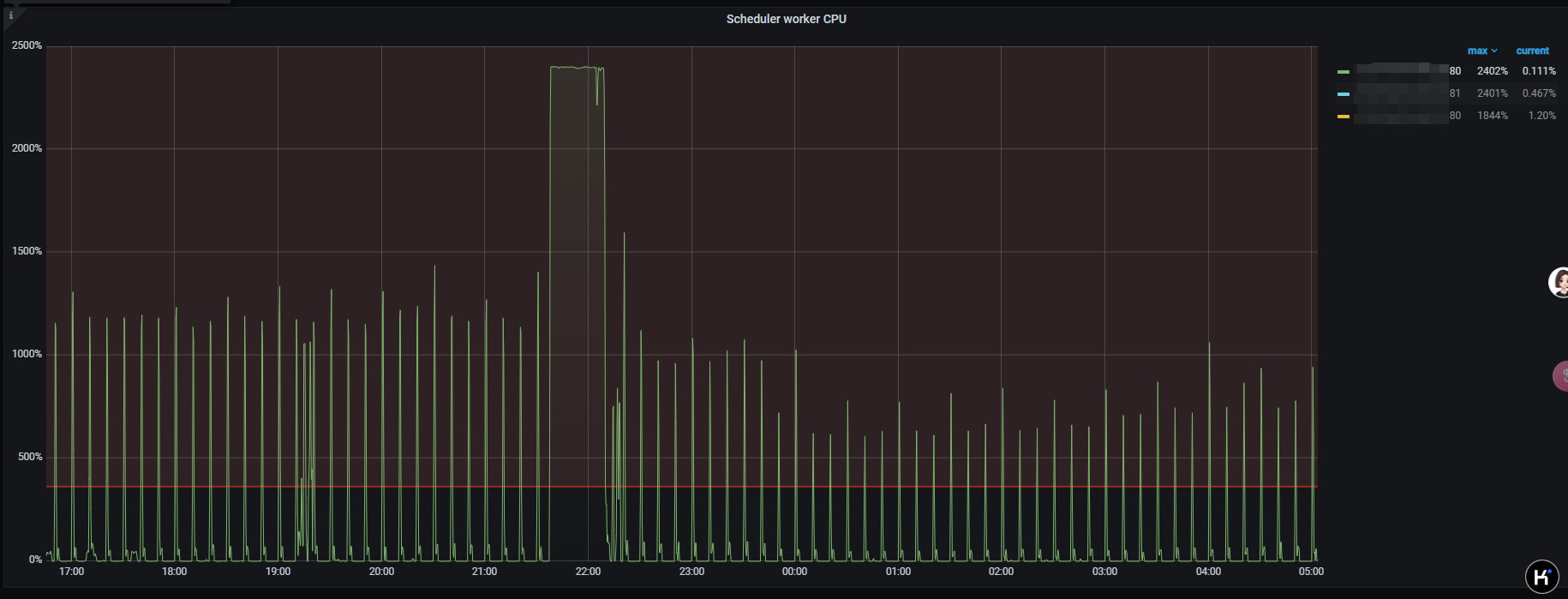The image size is (1568, 599).
Task: Toggle the legend series with 2401% max
Action: (1402, 93)
